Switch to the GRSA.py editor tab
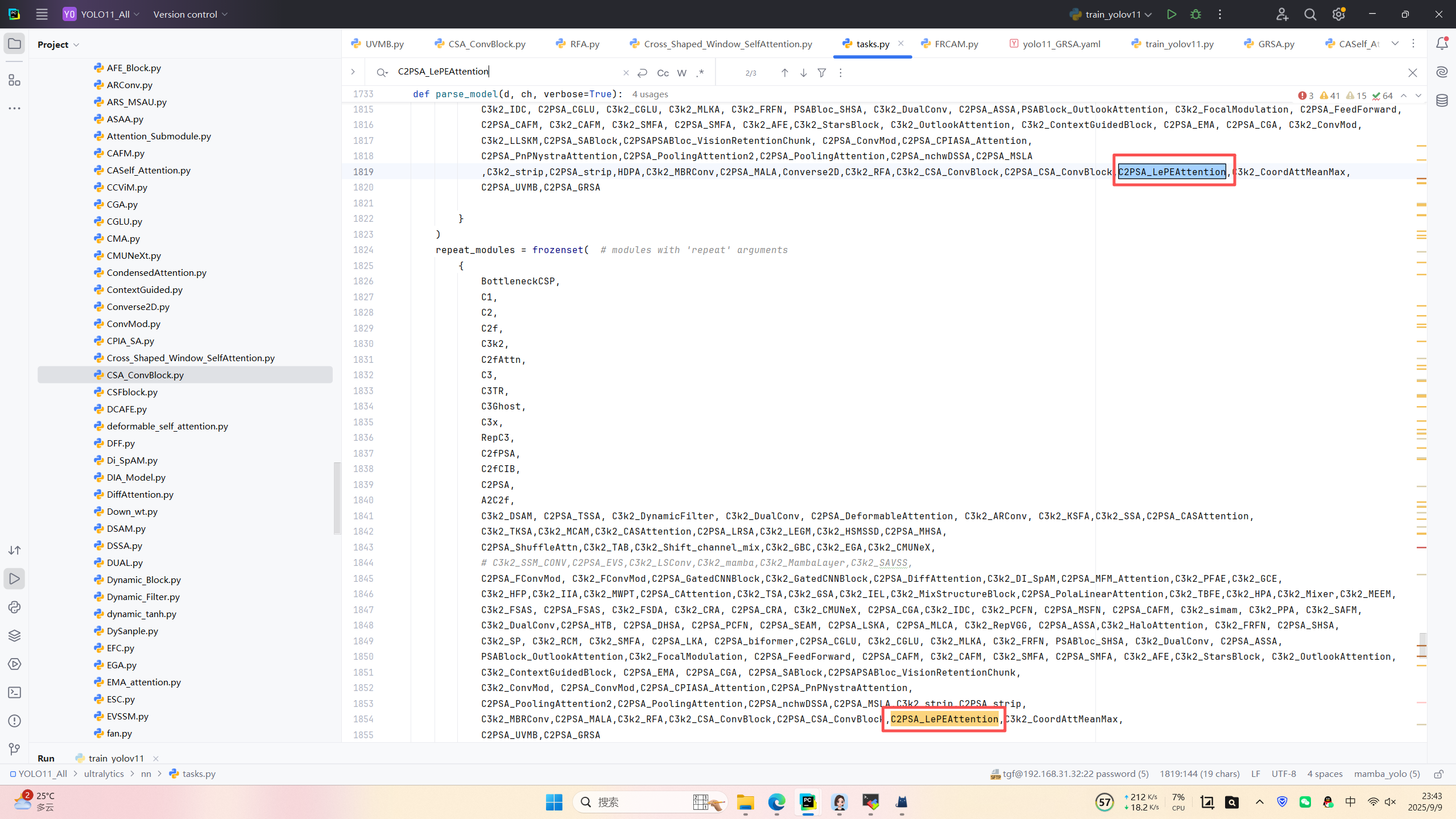This screenshot has height=819, width=1456. coord(1276,44)
